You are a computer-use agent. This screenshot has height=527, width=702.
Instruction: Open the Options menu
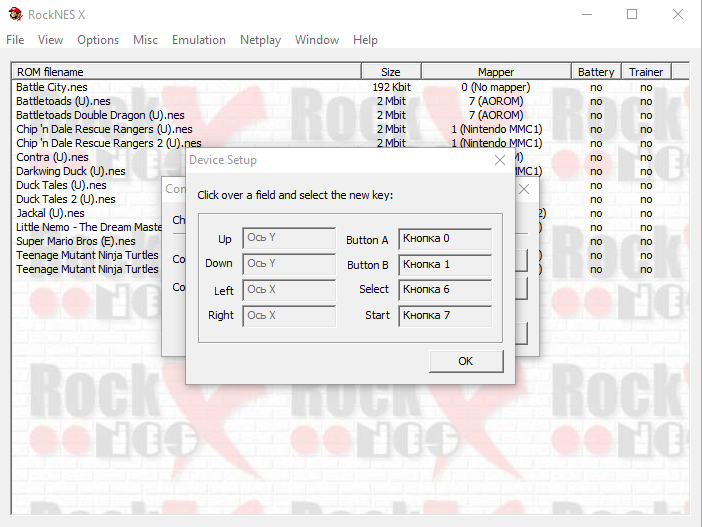click(x=98, y=40)
